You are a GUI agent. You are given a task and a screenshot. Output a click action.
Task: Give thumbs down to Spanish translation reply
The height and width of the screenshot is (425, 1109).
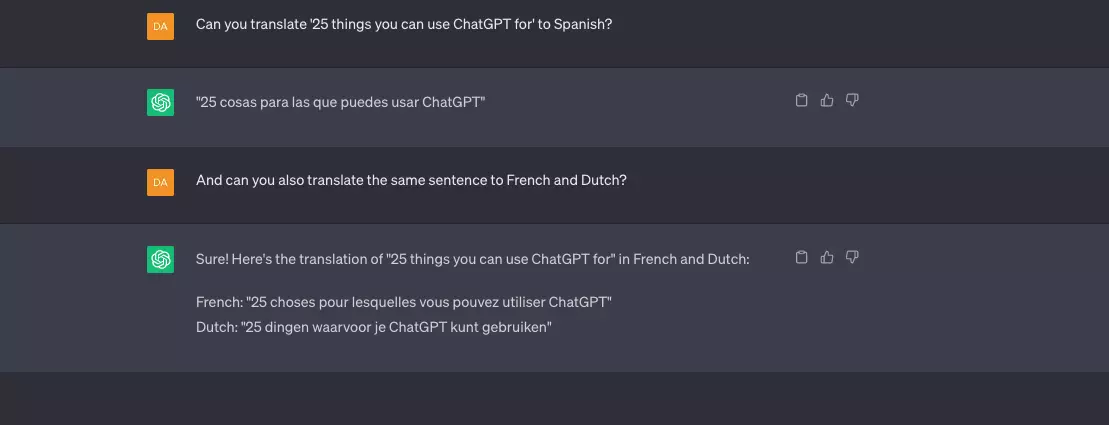tap(852, 100)
